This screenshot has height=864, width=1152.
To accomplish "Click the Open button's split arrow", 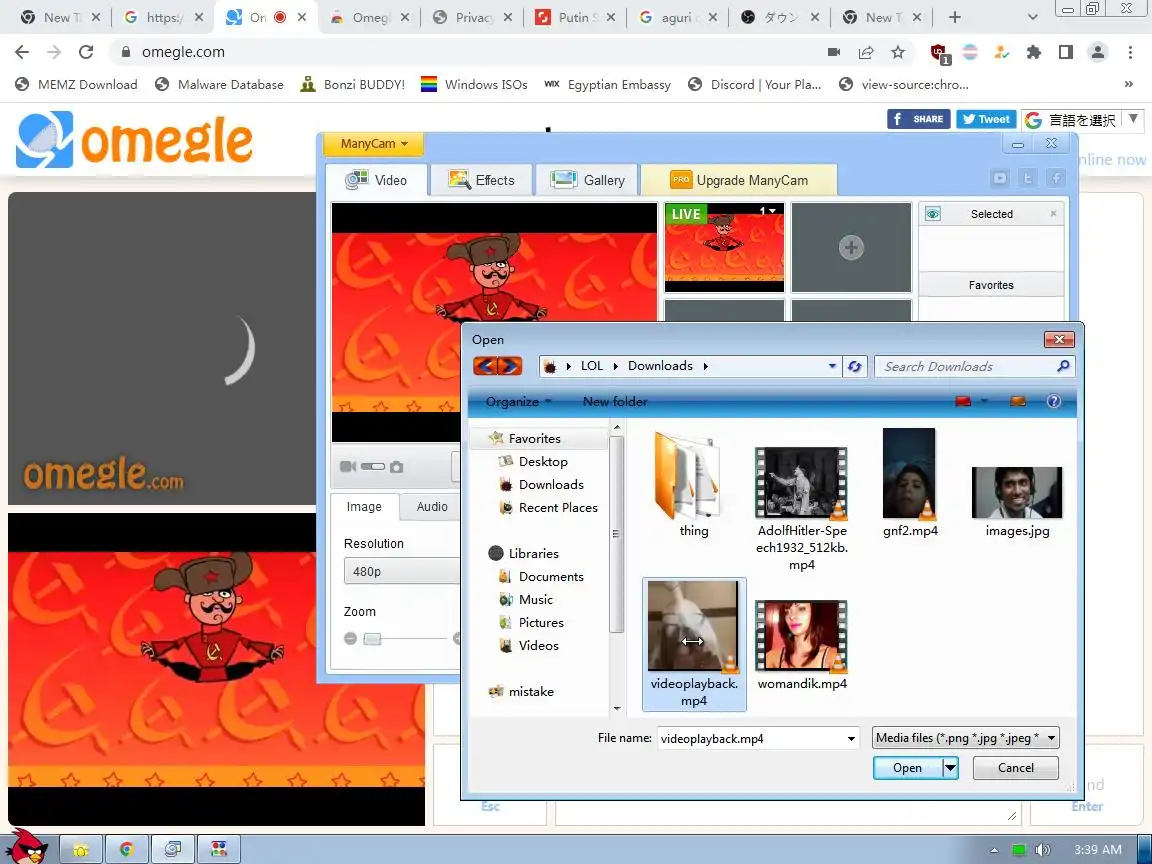I will pyautogui.click(x=950, y=768).
